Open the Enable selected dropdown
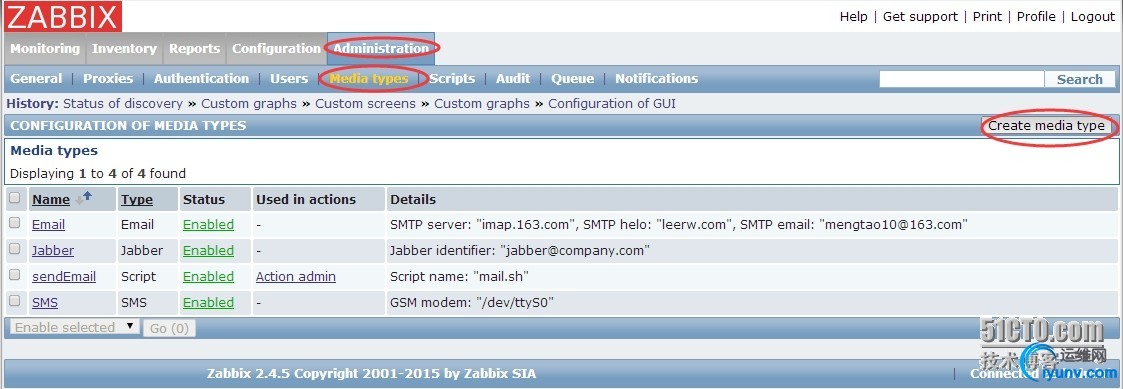This screenshot has height=389, width=1123. coord(73,327)
